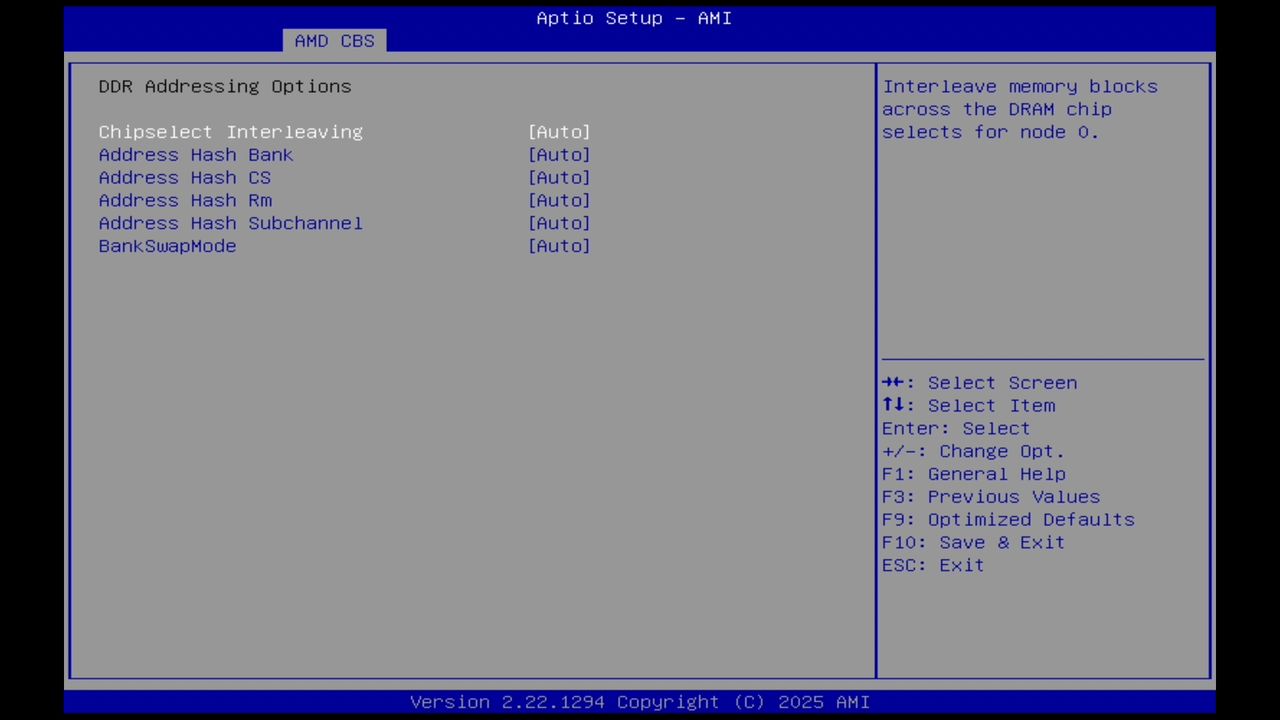Select the Address Hash CS entry

pos(184,177)
